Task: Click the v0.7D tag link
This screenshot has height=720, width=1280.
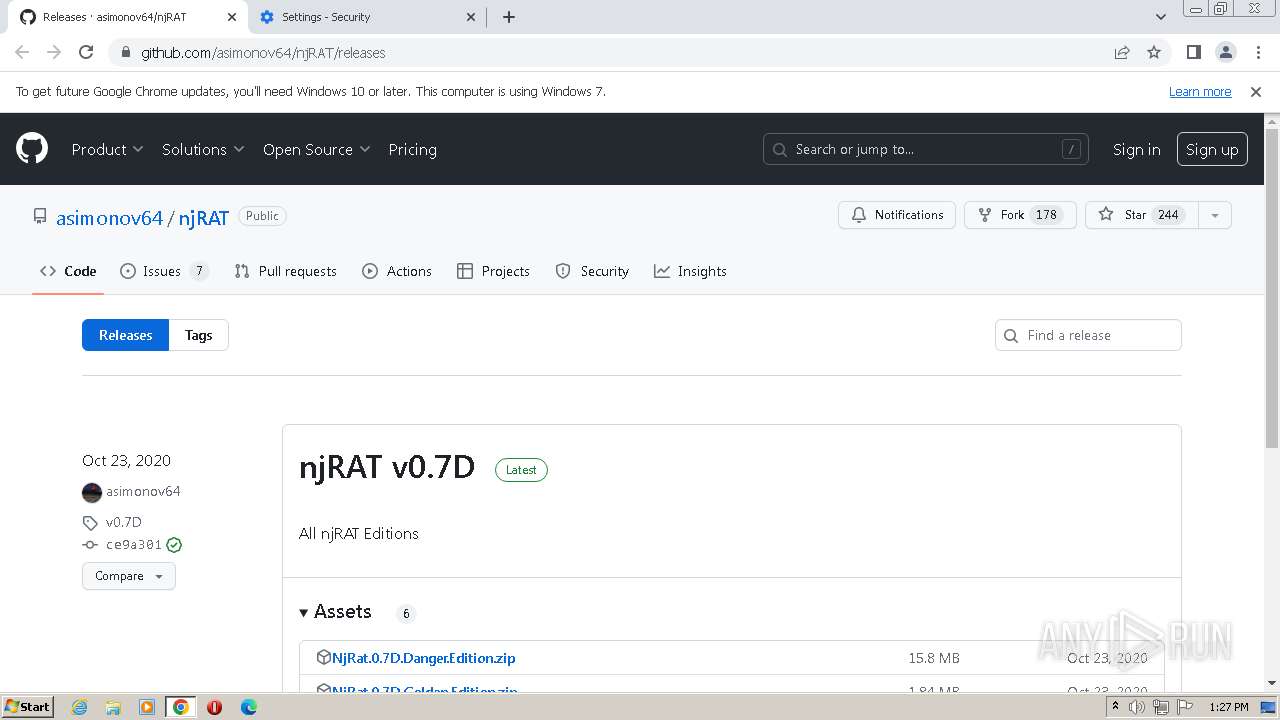Action: pos(124,522)
